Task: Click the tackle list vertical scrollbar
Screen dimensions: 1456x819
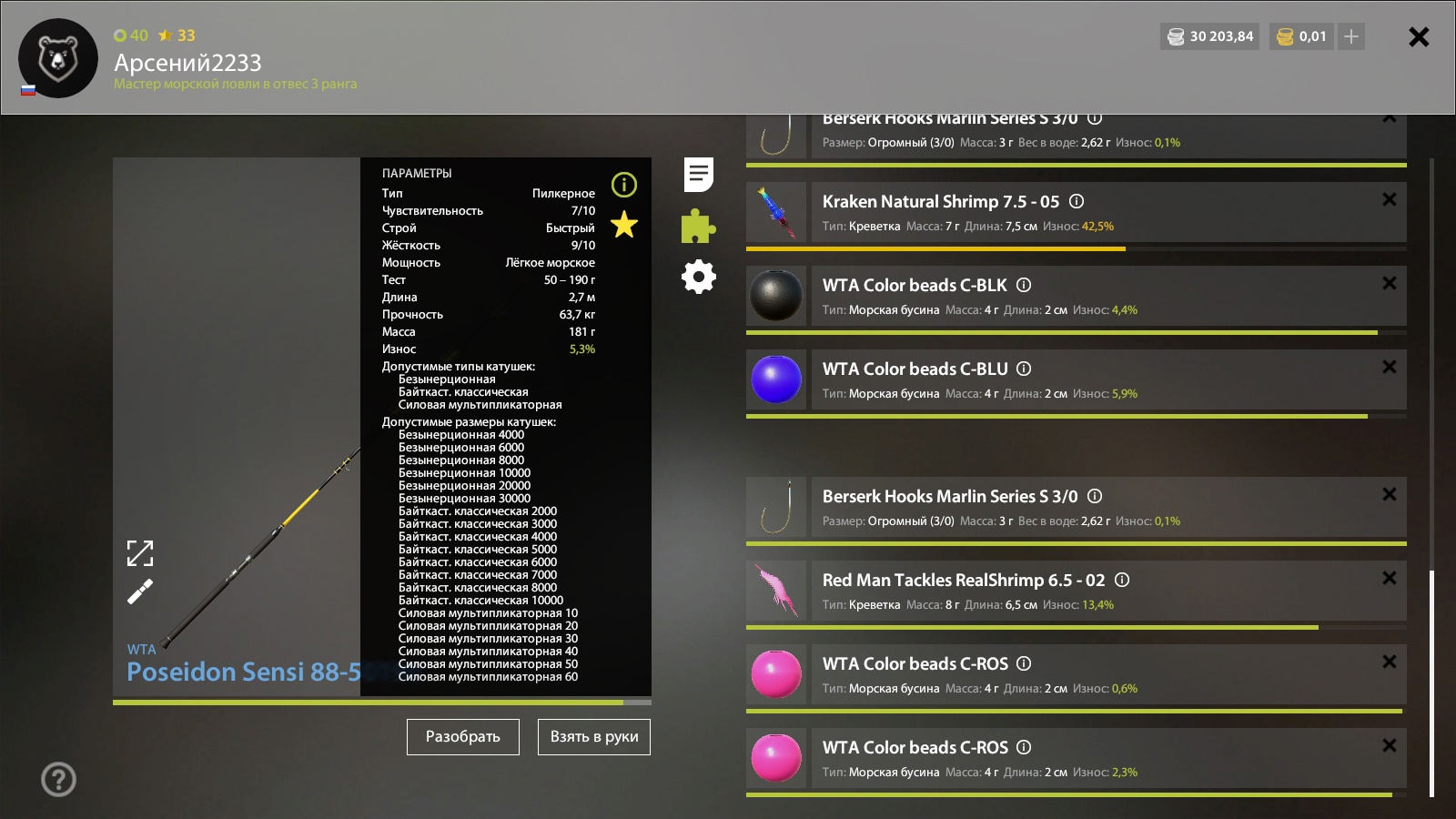Action: coord(1432,684)
